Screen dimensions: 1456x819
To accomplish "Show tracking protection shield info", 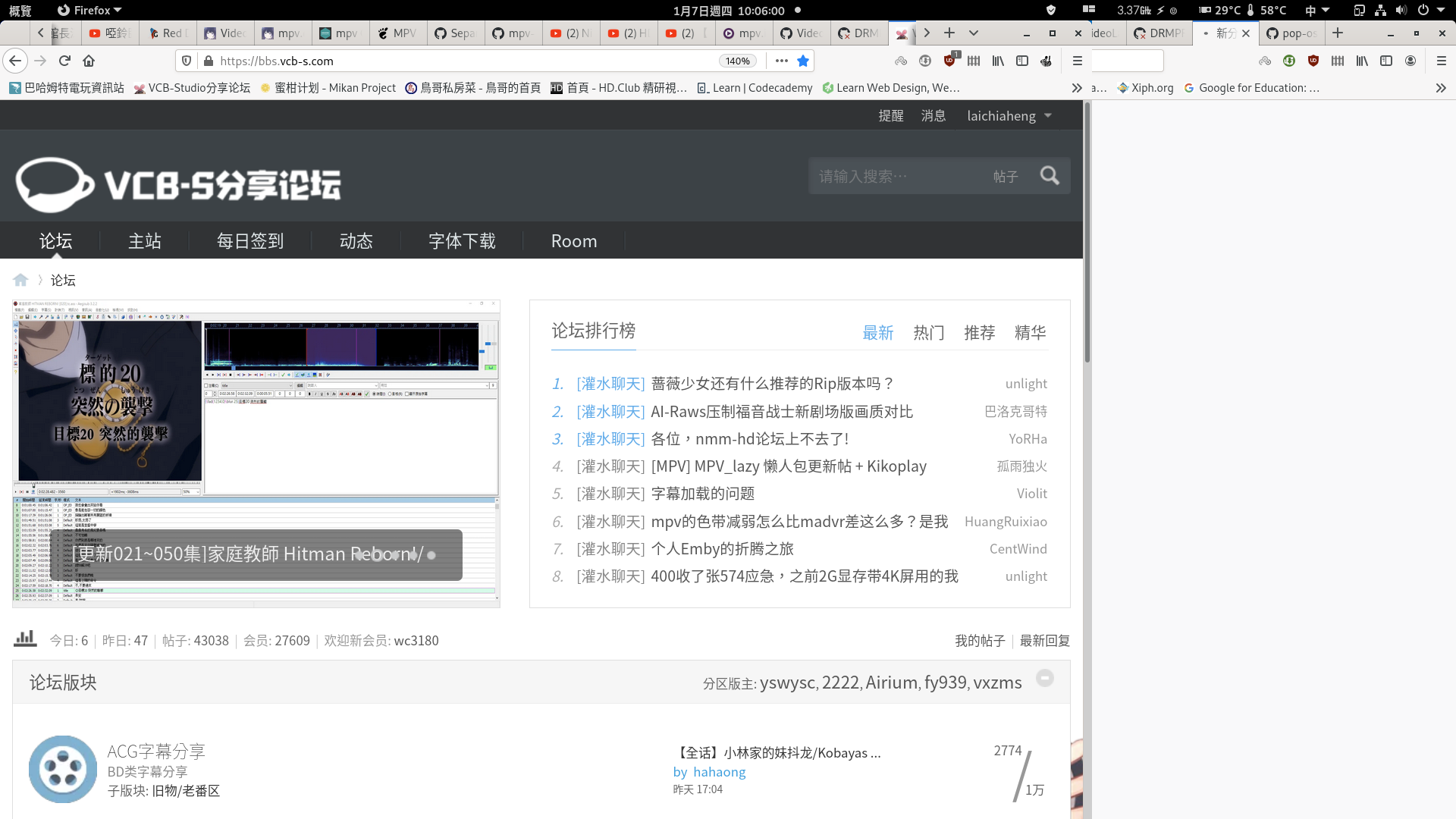I will click(x=187, y=61).
